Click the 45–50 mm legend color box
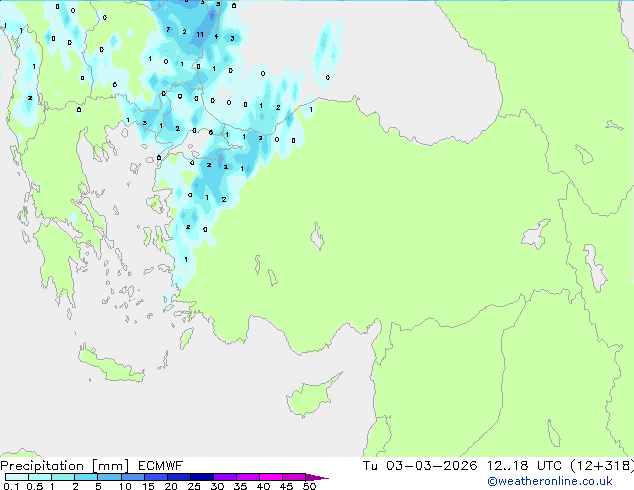 click(x=294, y=477)
